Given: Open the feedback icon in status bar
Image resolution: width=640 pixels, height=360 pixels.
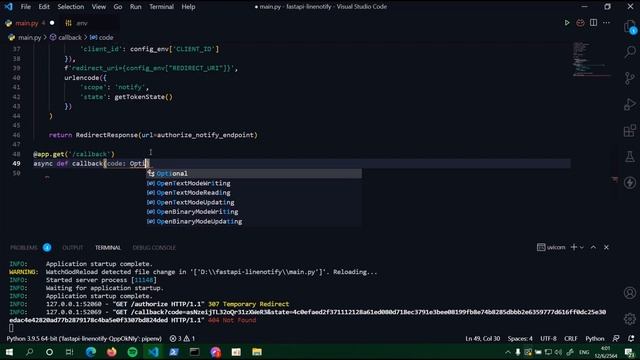Looking at the screenshot, I should (x=616, y=338).
